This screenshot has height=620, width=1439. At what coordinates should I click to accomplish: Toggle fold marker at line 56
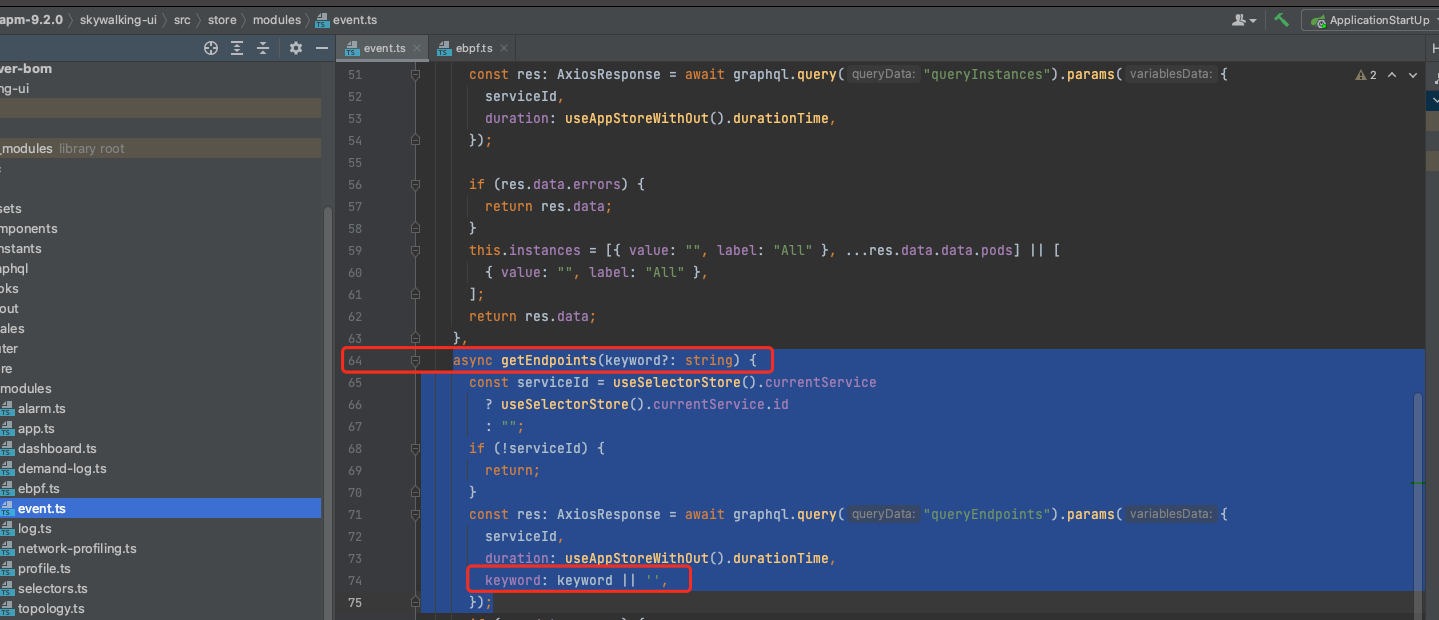pyautogui.click(x=415, y=184)
